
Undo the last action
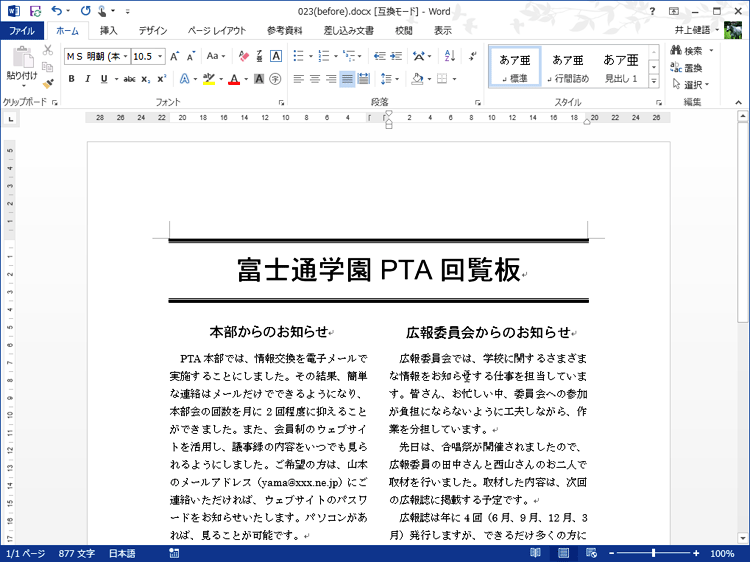56,11
